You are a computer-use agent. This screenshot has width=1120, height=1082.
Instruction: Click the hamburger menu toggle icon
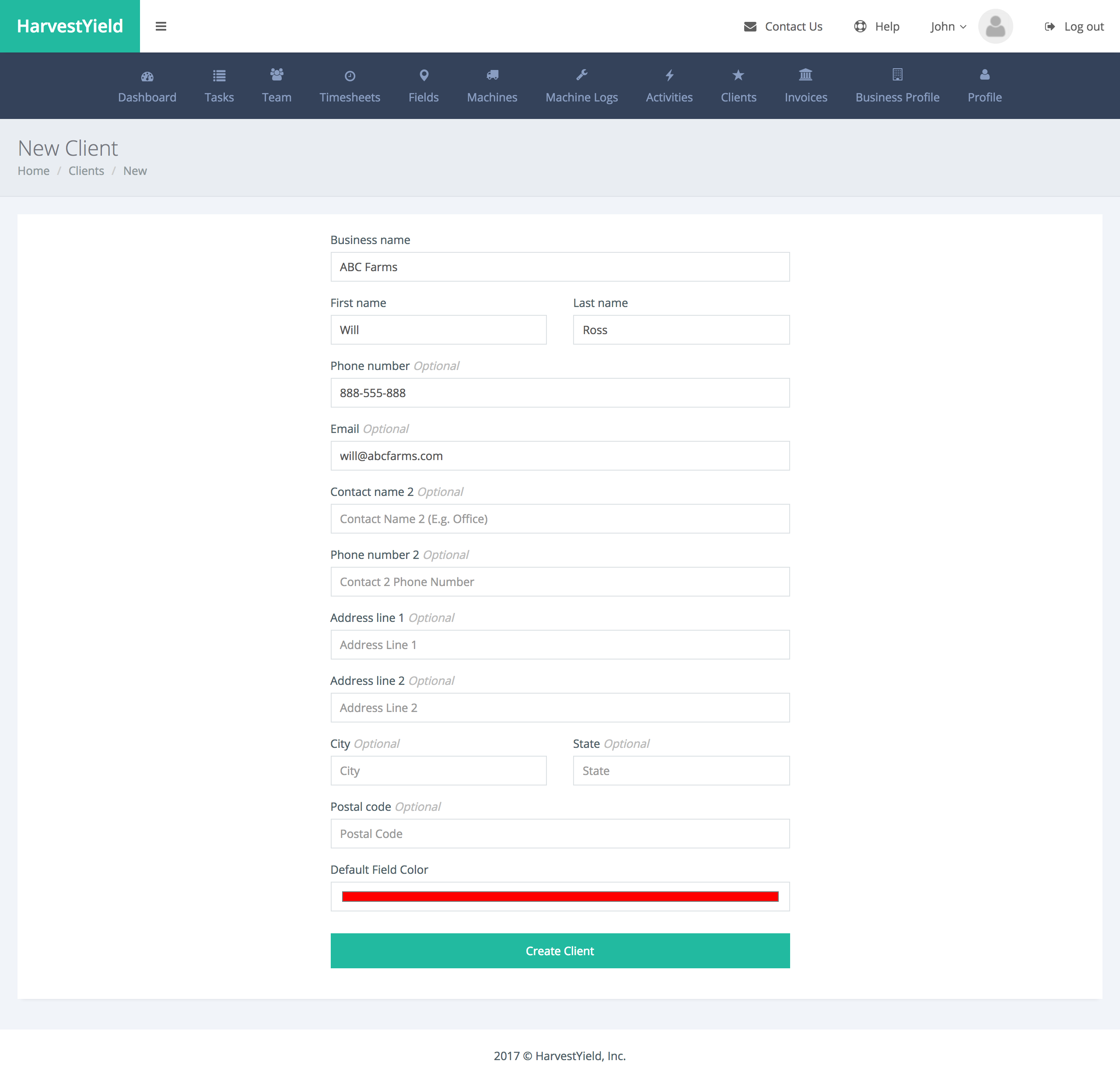tap(161, 26)
